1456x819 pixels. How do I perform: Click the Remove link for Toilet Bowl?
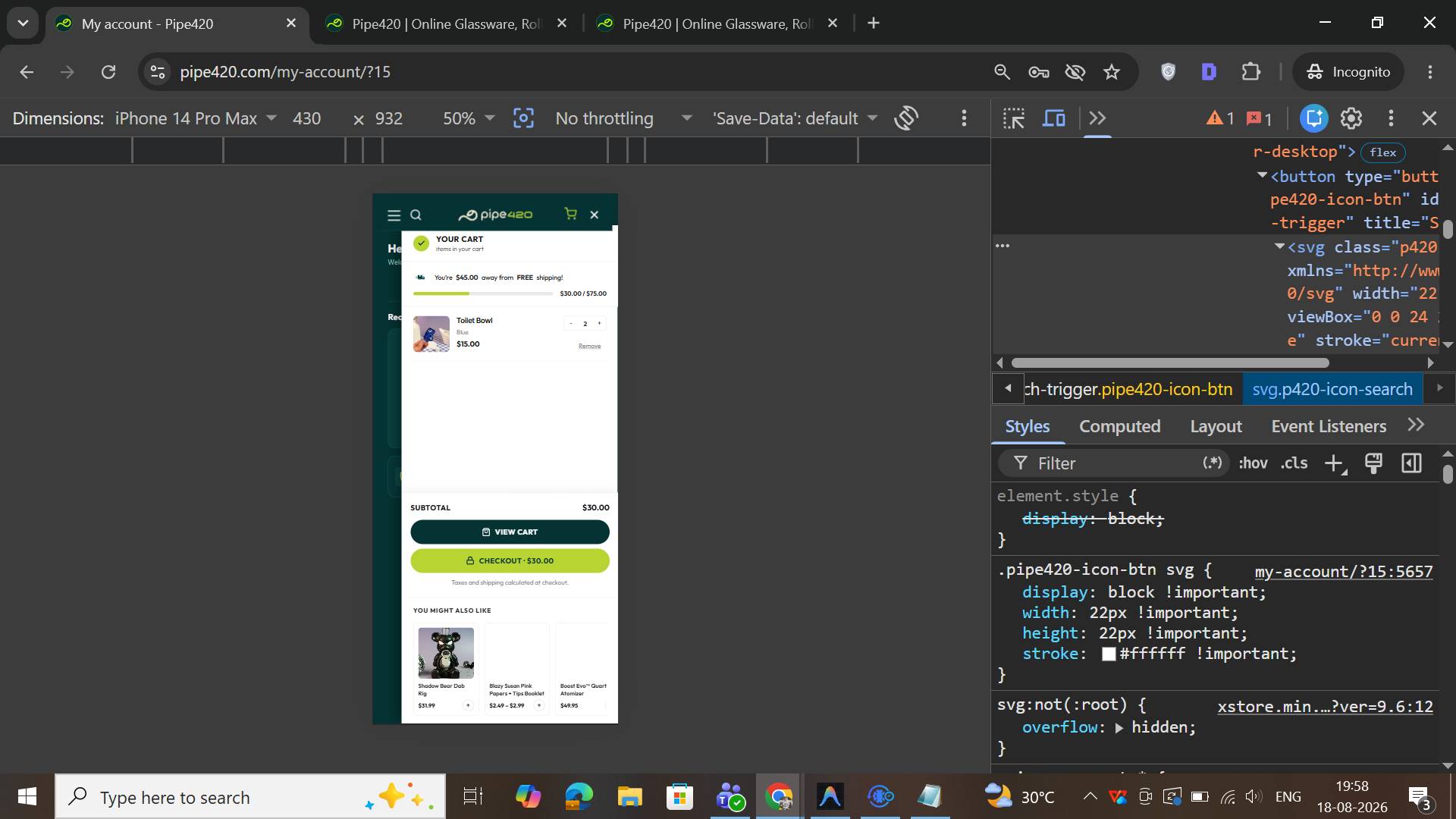589,346
